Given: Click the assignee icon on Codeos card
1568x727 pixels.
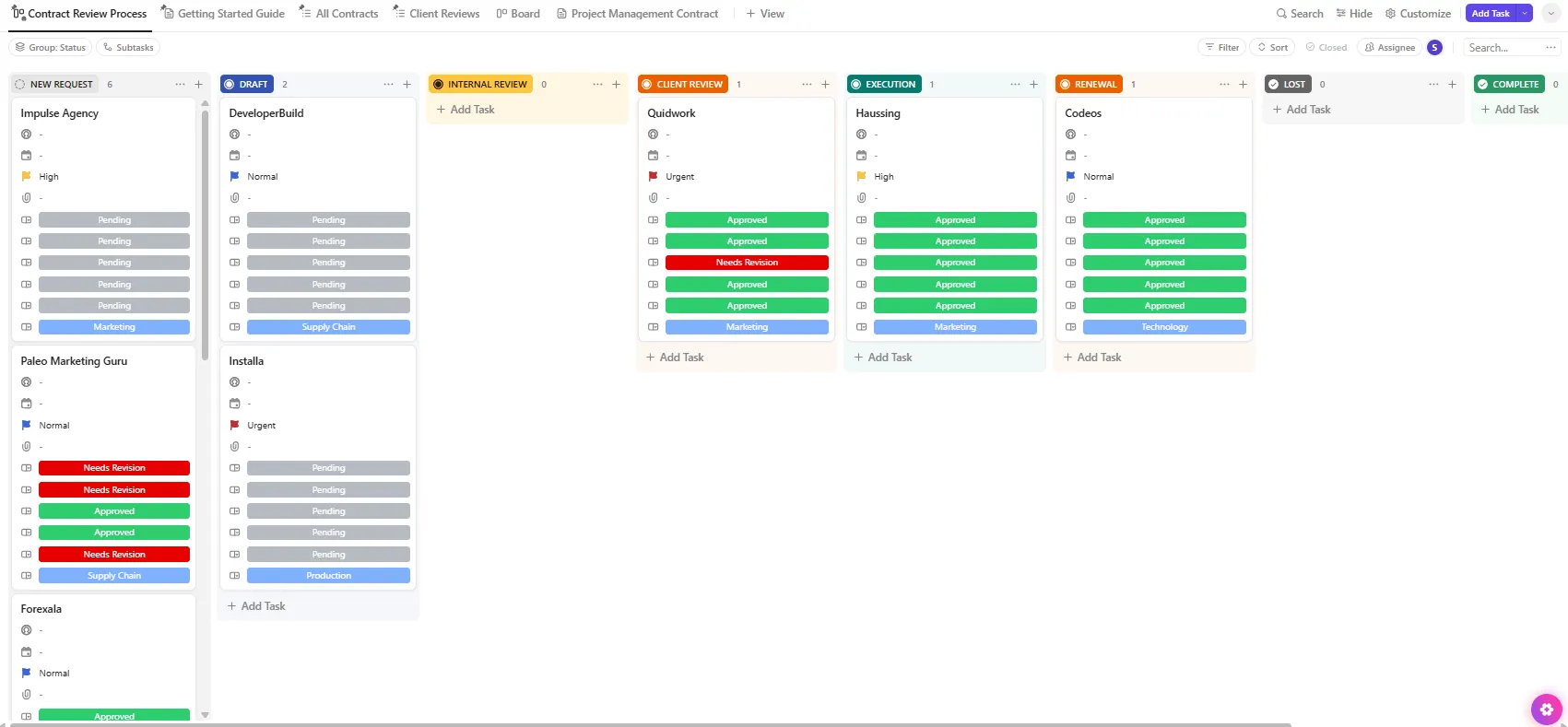Looking at the screenshot, I should [1070, 134].
